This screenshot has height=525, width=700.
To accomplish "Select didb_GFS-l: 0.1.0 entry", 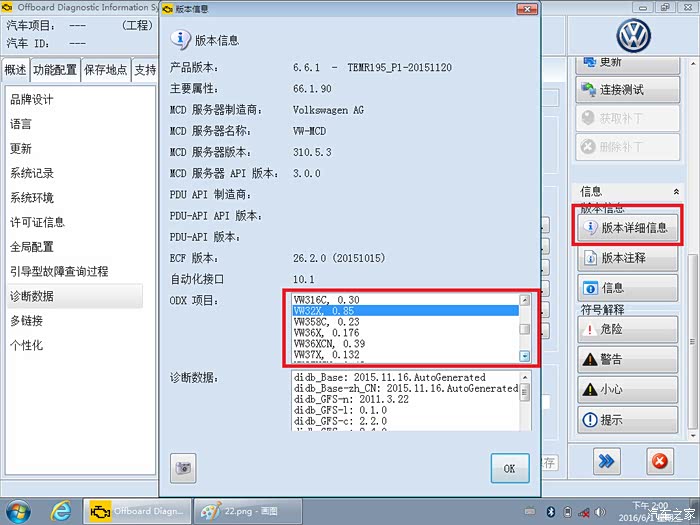I will (405, 410).
